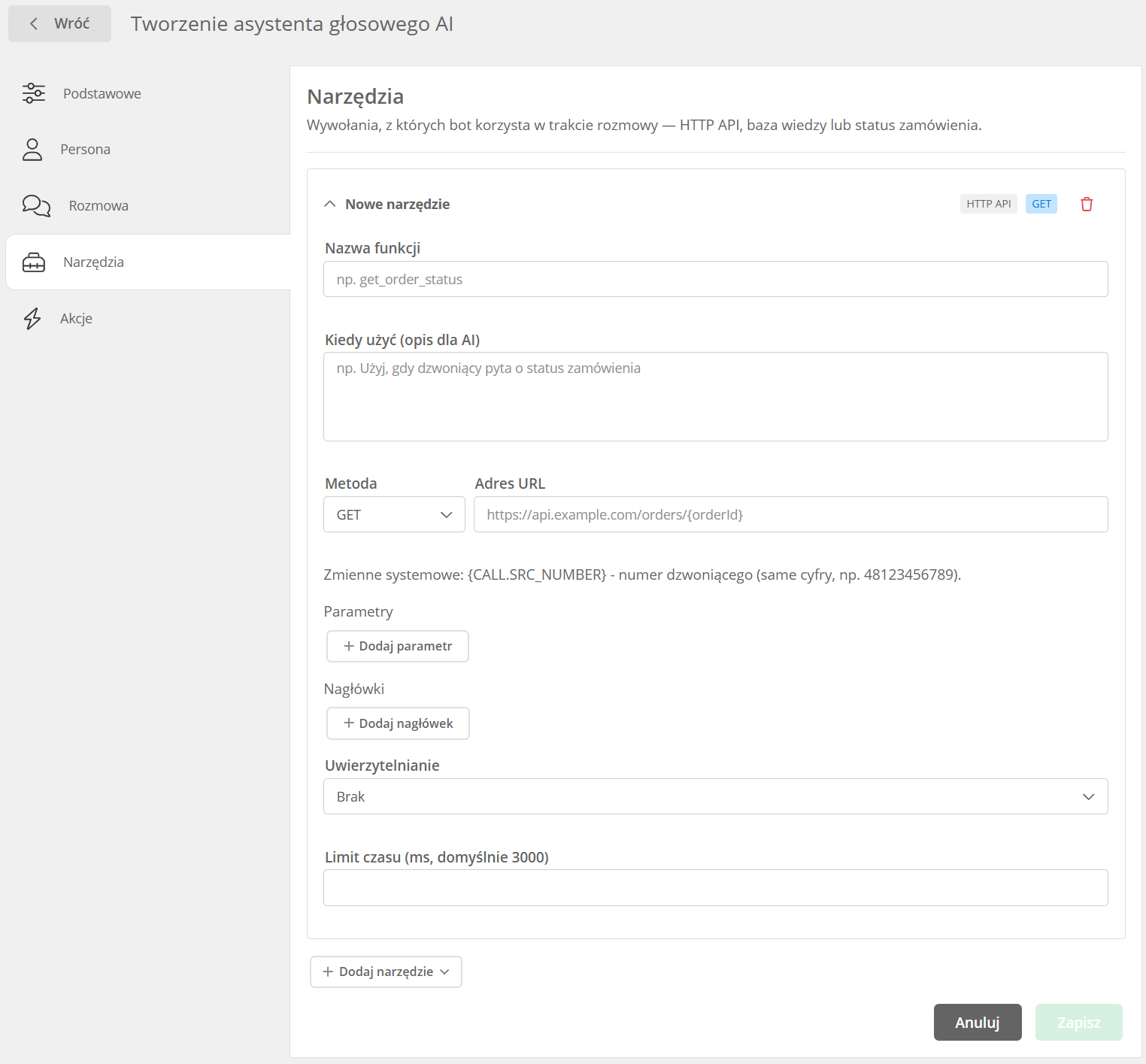Open the Metoda GET dropdown
Viewport: 1146px width, 1064px height.
(x=394, y=514)
